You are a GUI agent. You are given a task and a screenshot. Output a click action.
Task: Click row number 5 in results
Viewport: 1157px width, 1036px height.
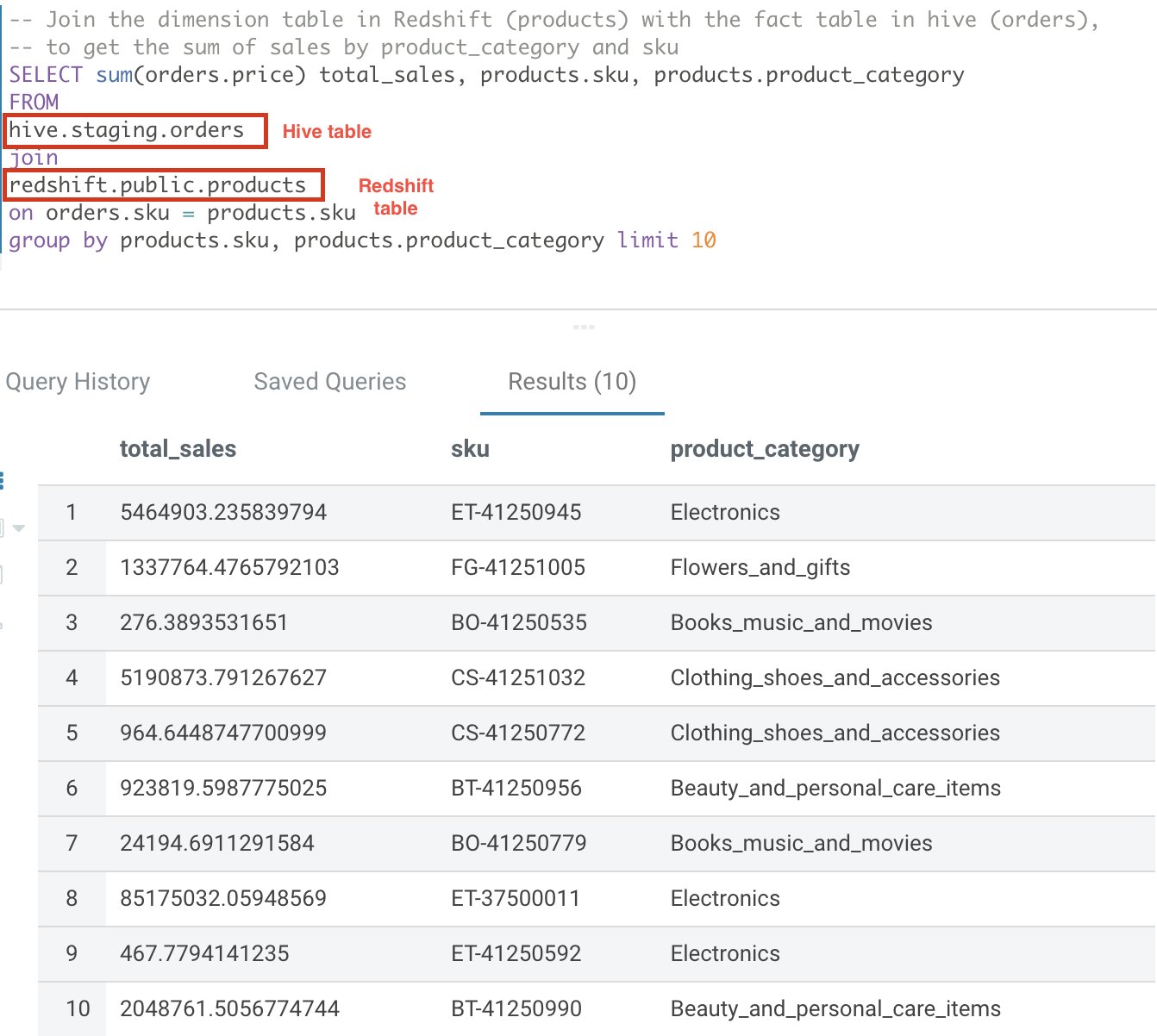tap(72, 733)
